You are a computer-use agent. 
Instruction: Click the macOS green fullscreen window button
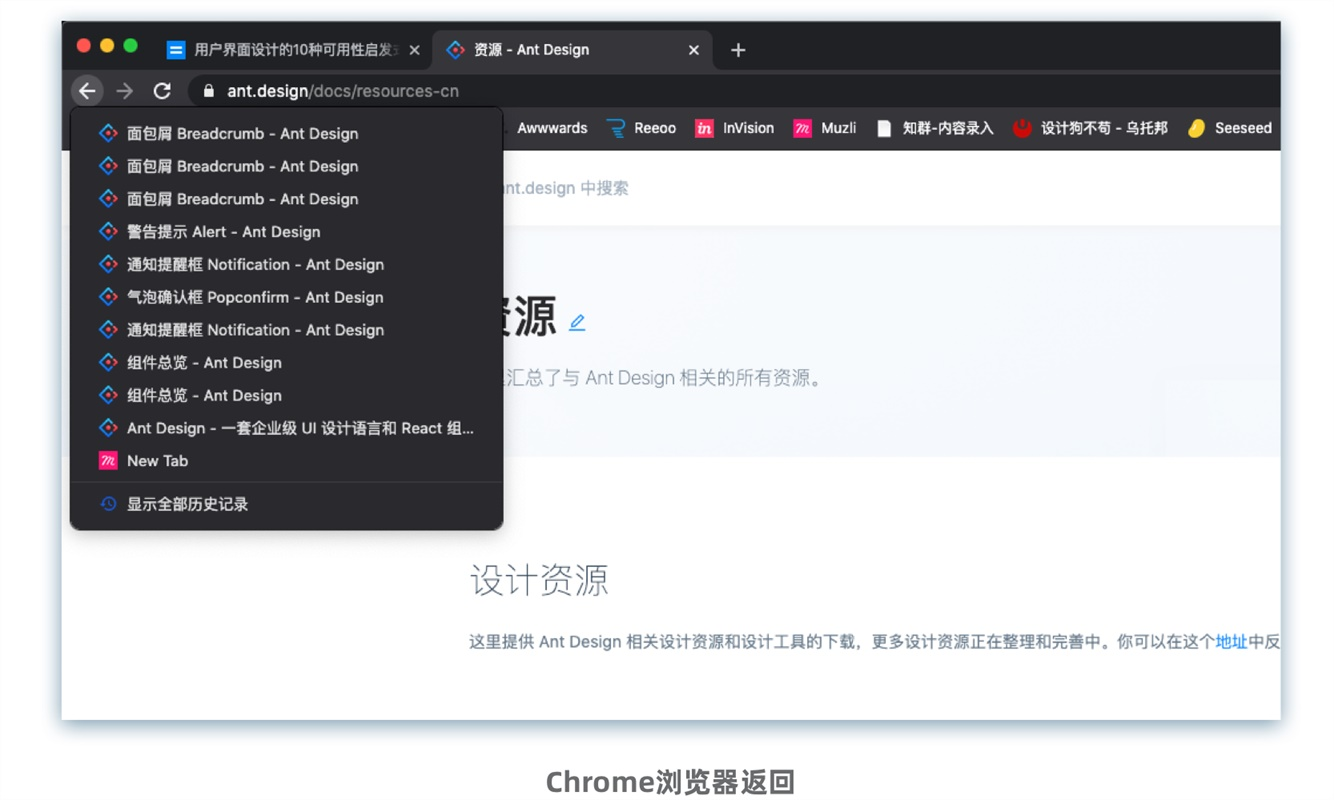pyautogui.click(x=130, y=46)
